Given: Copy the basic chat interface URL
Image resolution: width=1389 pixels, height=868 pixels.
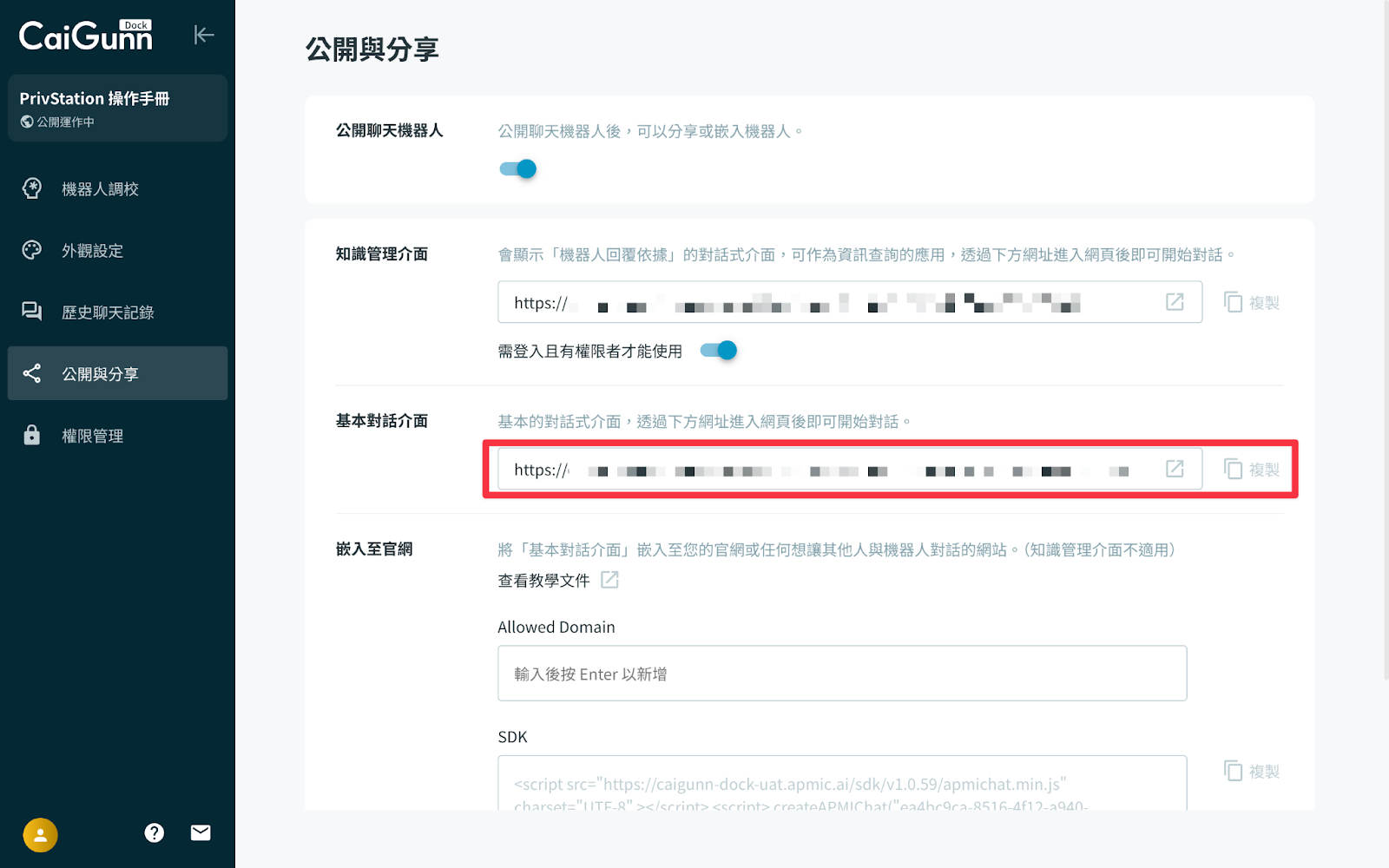Looking at the screenshot, I should pyautogui.click(x=1252, y=470).
